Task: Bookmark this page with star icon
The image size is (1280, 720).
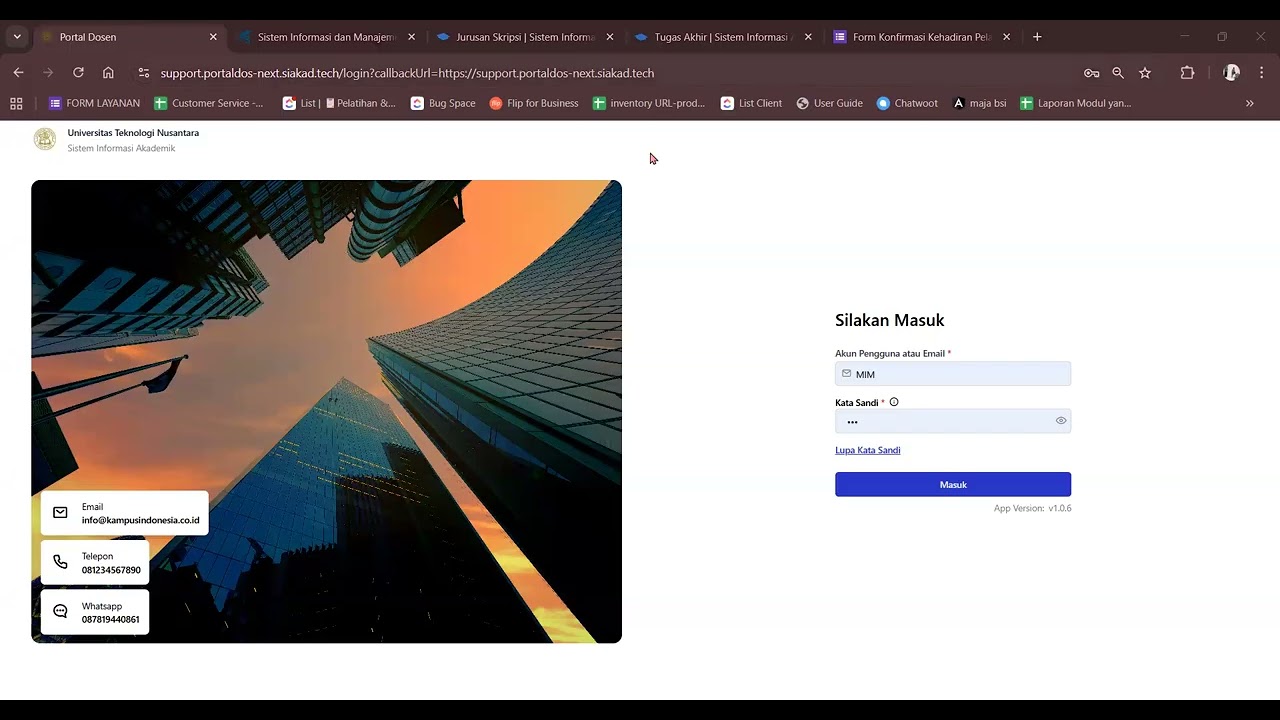Action: [1145, 73]
